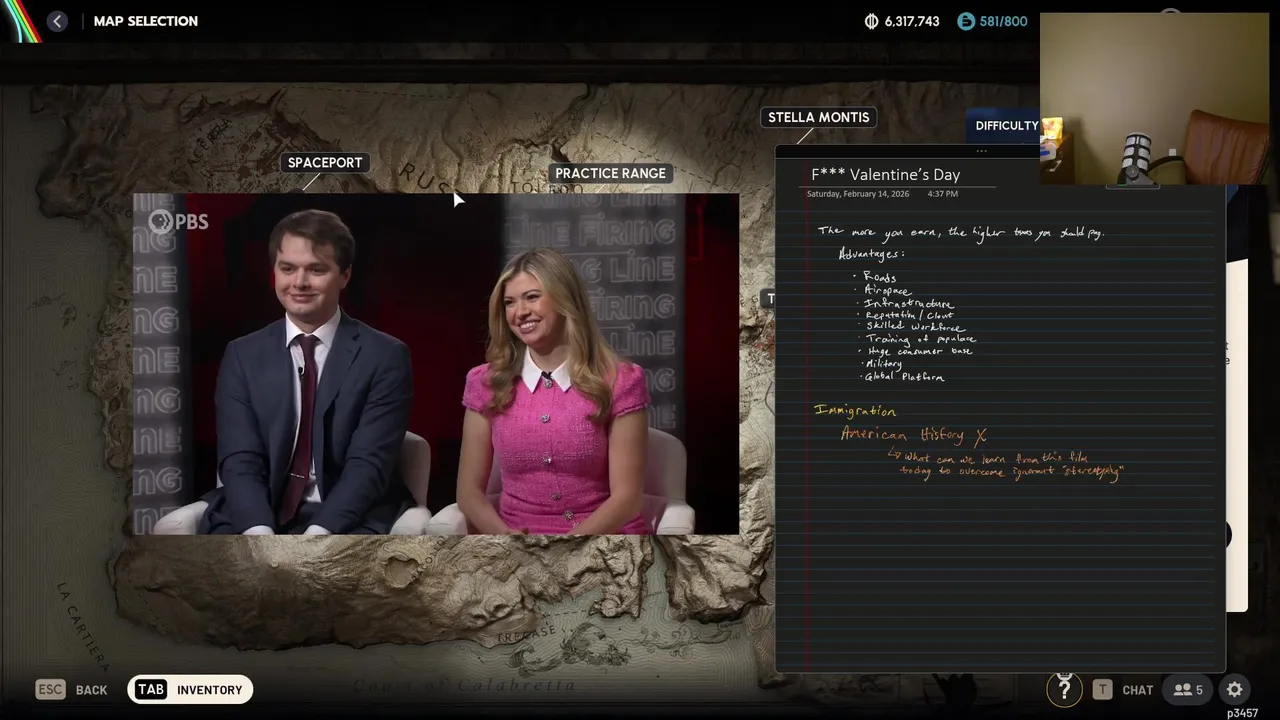The height and width of the screenshot is (720, 1280).
Task: Click the handwritten "Infrastructure" bullet
Action: click(908, 303)
